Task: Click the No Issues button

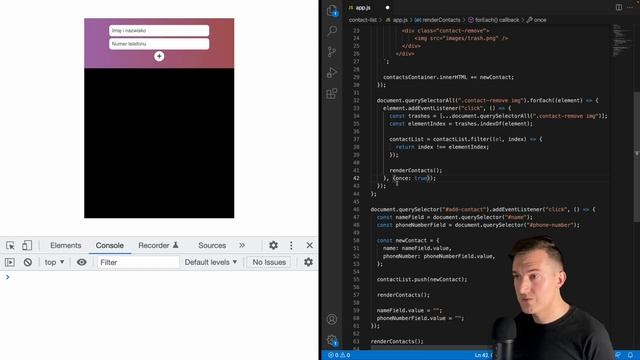Action: pos(269,262)
